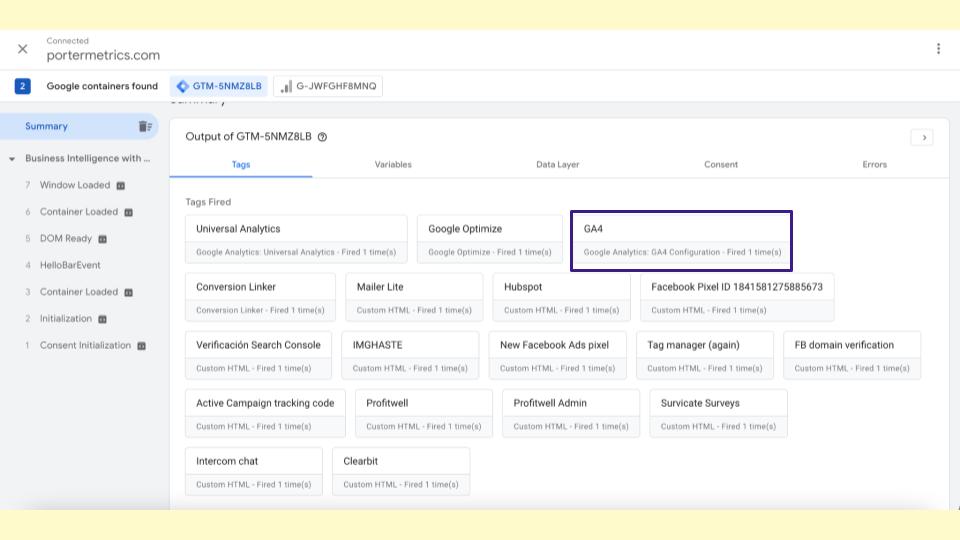Open the Verificación Search Console tag card

coord(258,356)
